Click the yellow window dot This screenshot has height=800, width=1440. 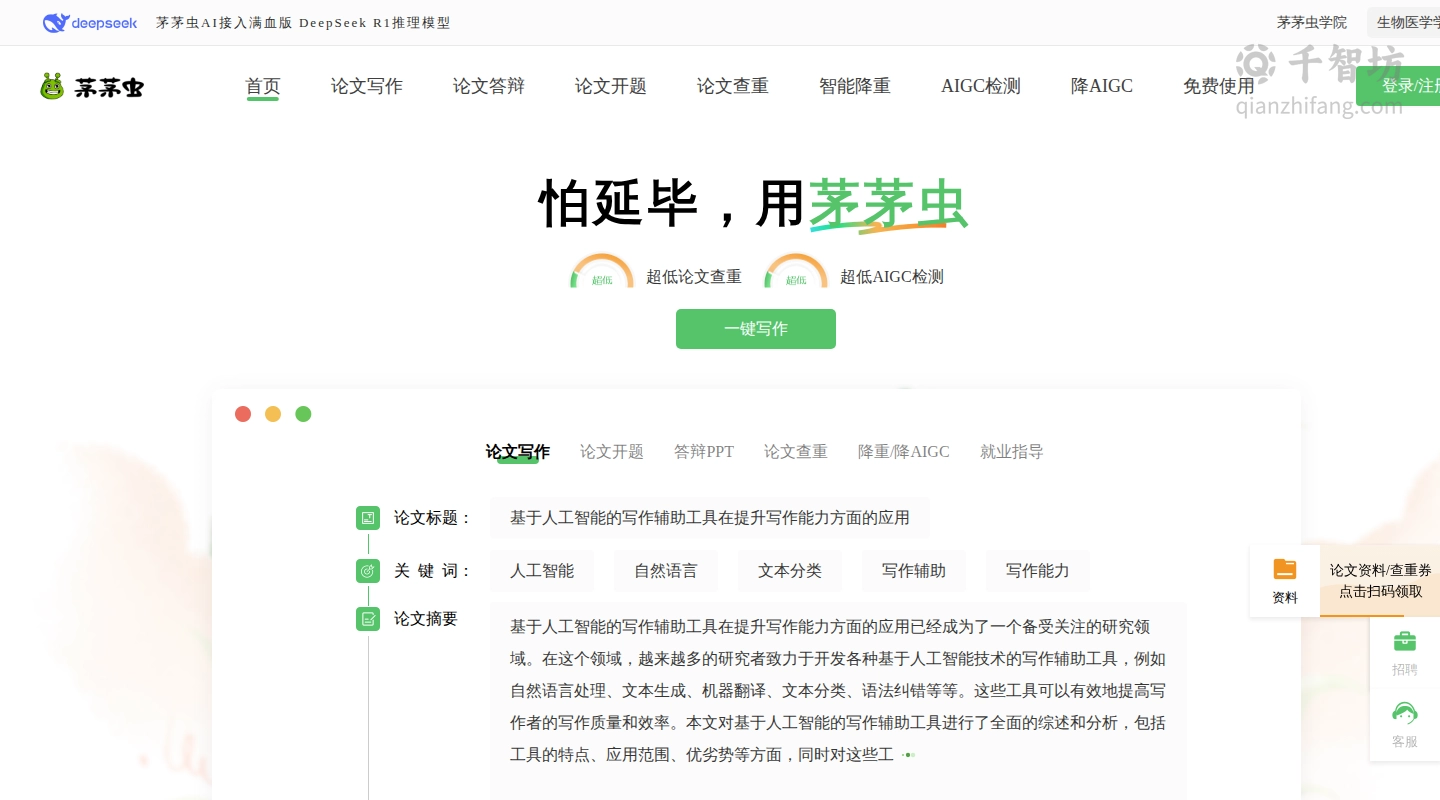(273, 414)
